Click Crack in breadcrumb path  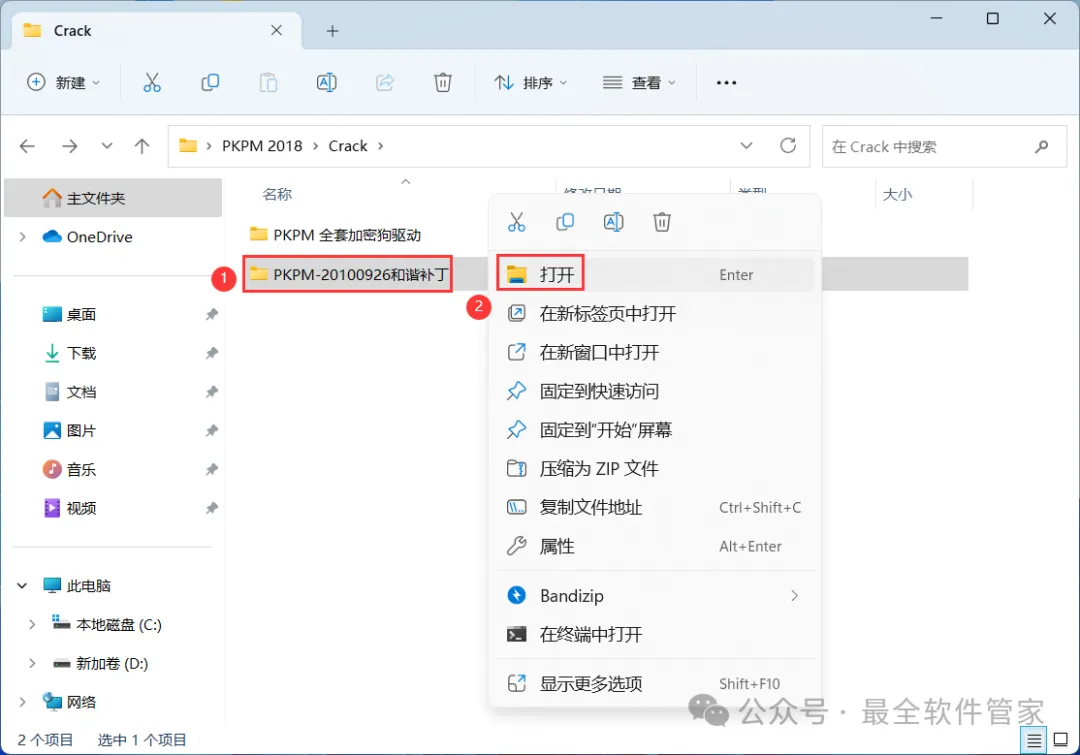[348, 146]
